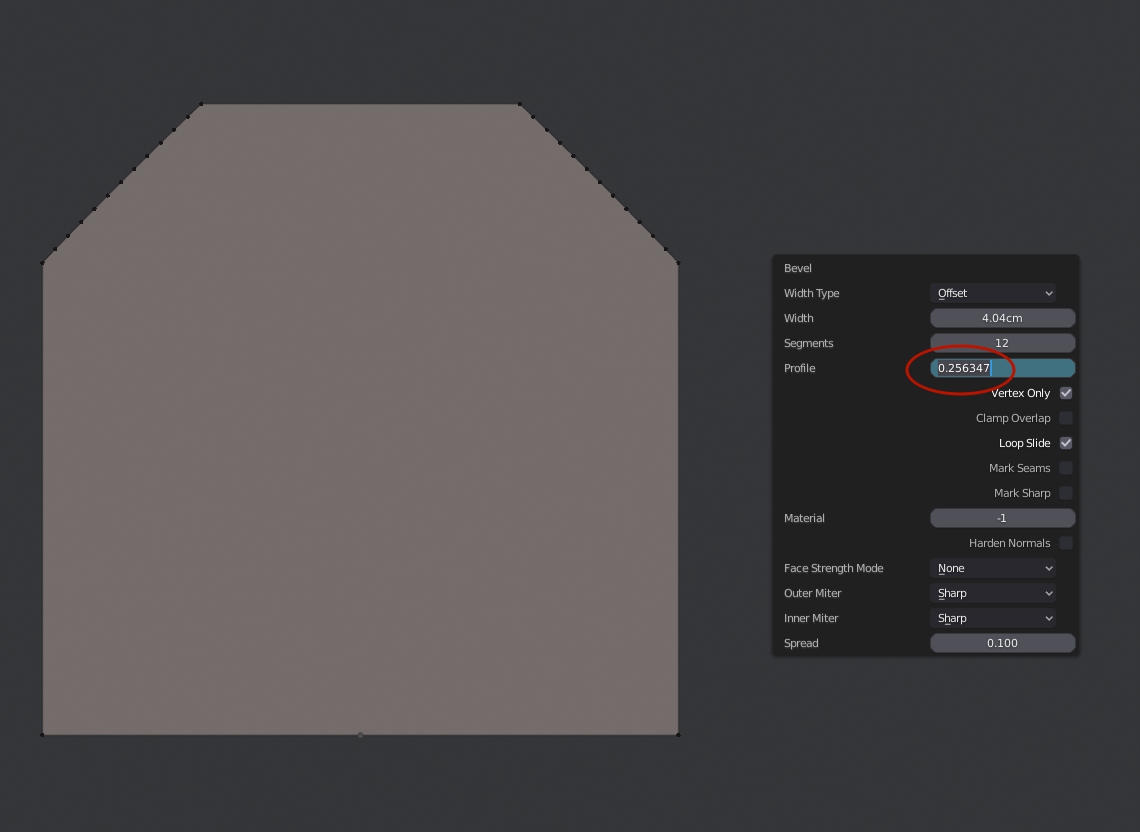Turn on the Mark Sharp checkbox

[x=1066, y=493]
